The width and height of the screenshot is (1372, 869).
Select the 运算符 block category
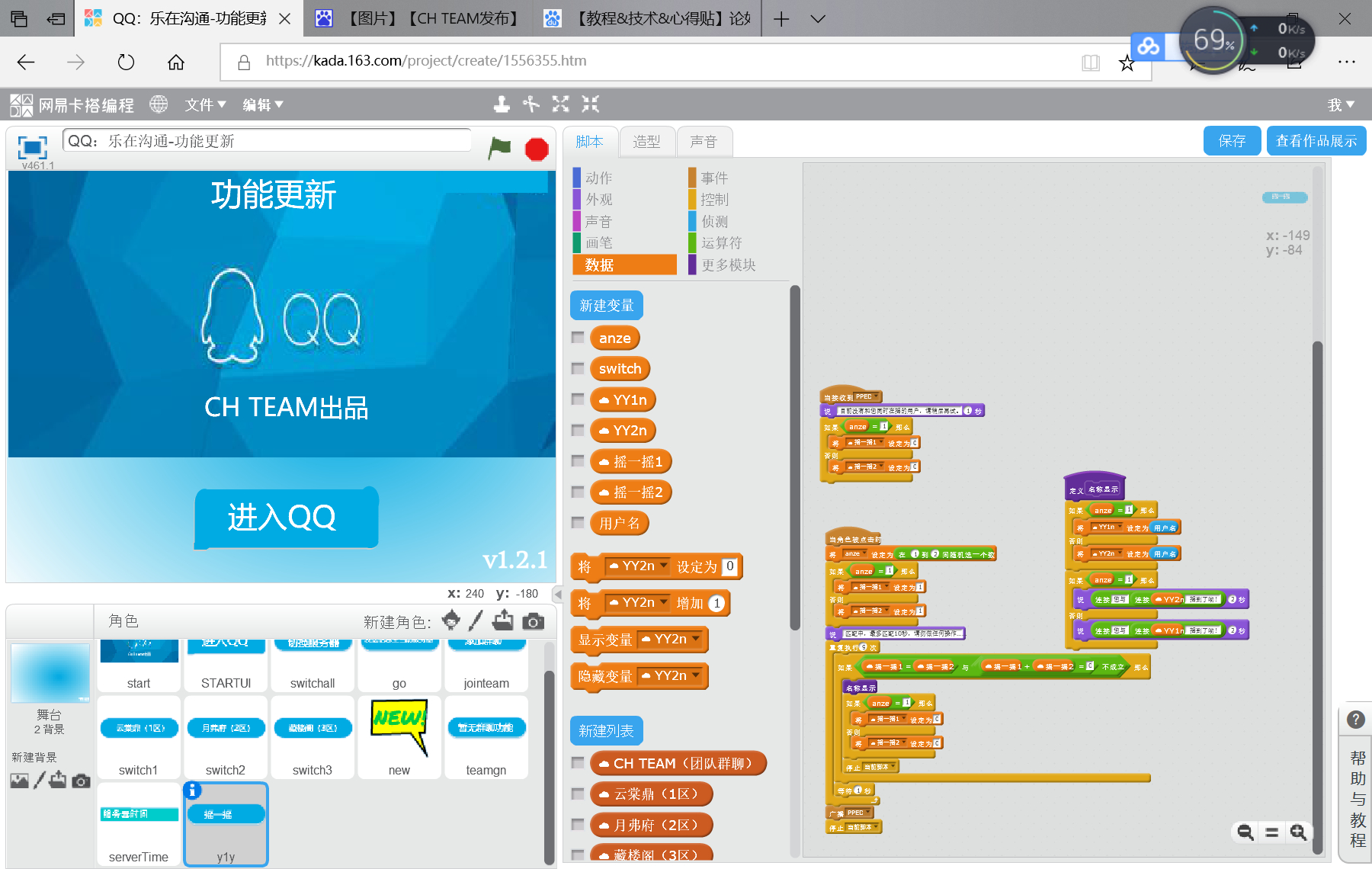coord(721,242)
